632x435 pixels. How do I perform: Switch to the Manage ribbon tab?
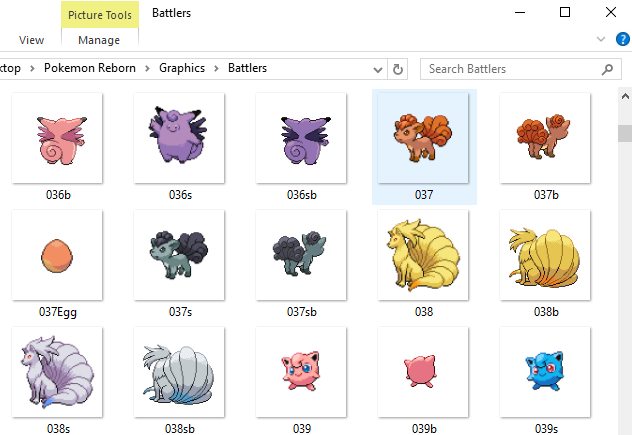(99, 40)
